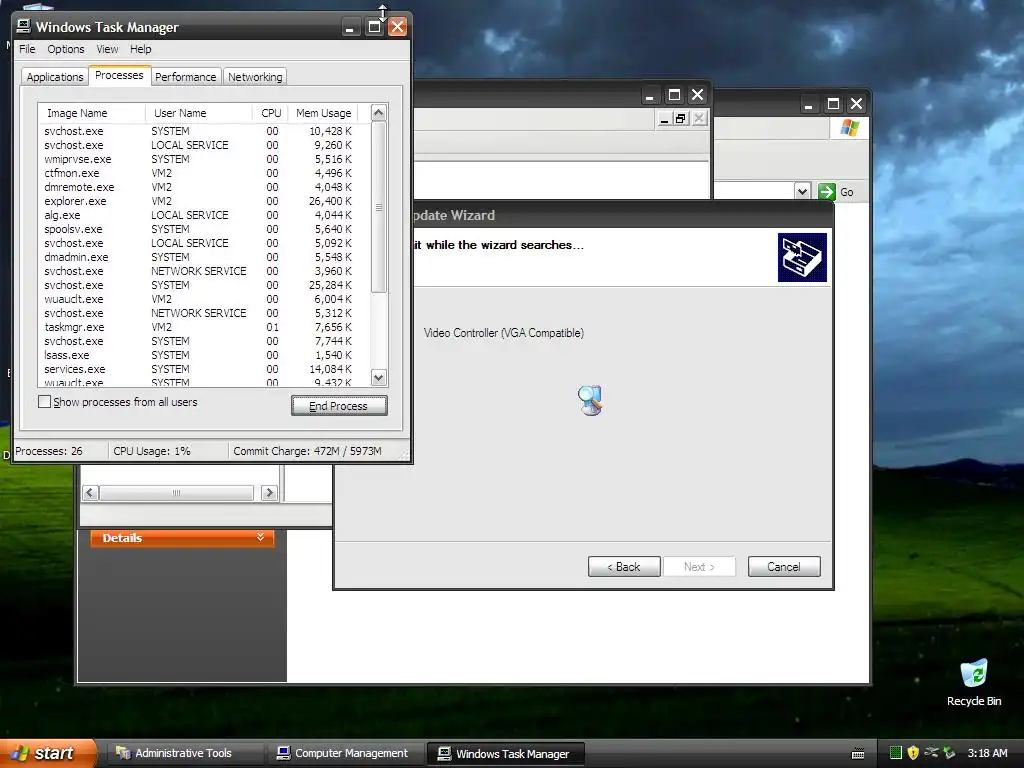
Task: Select the taskmgr.exe process row
Action: [202, 327]
